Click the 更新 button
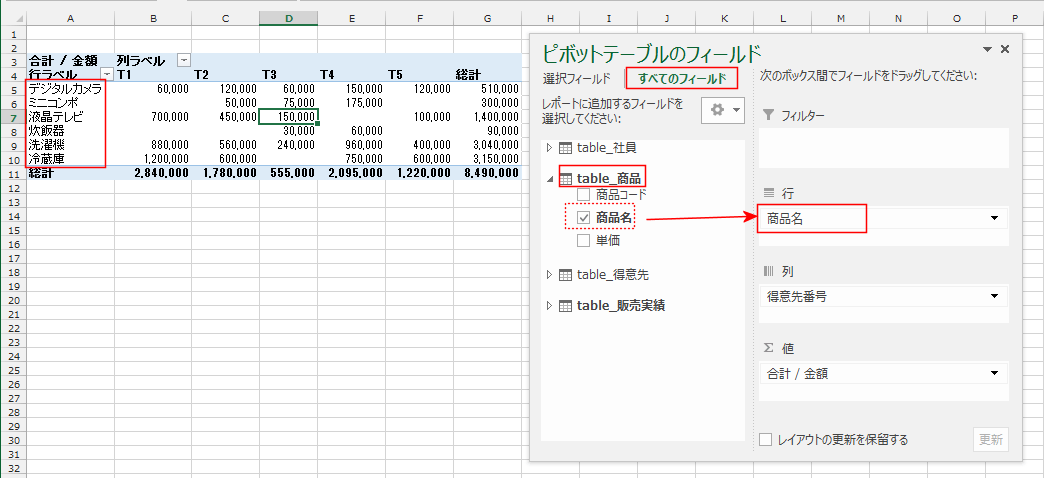1044x478 pixels. [990, 440]
